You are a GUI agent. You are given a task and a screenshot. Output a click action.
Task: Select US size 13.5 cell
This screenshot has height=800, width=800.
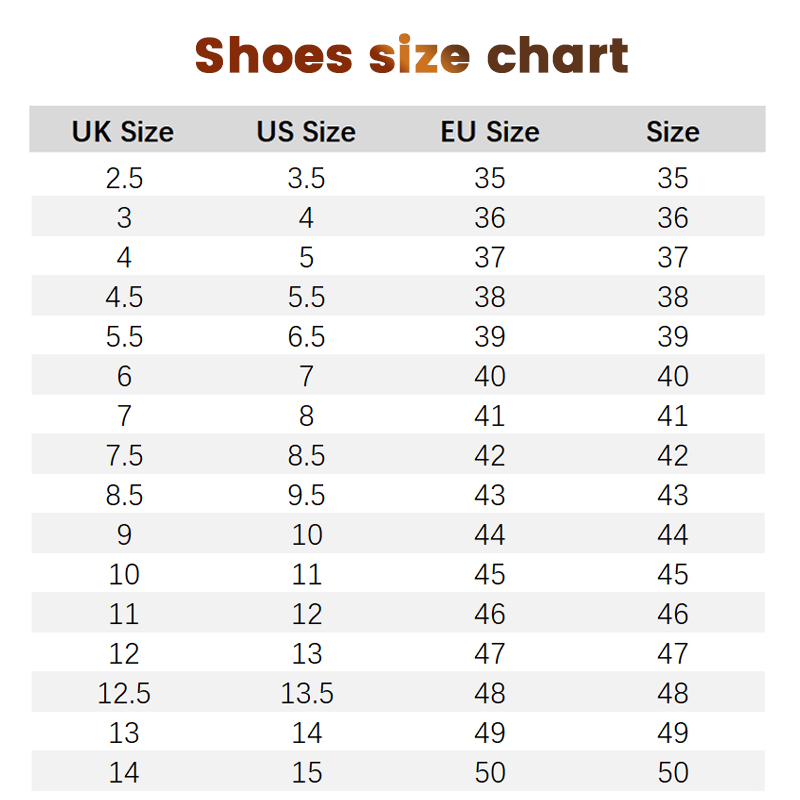coord(306,693)
